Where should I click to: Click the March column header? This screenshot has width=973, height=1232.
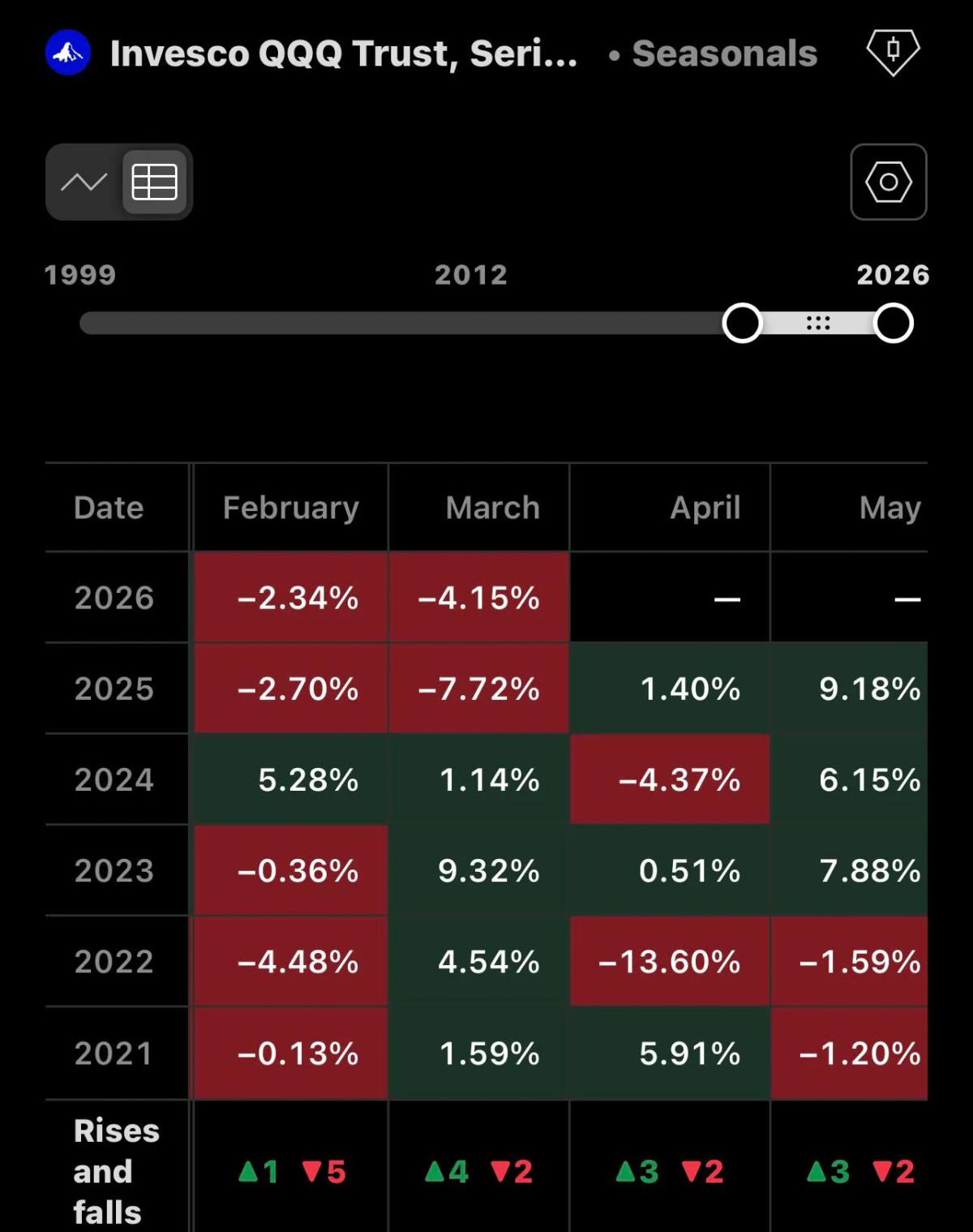pos(492,507)
